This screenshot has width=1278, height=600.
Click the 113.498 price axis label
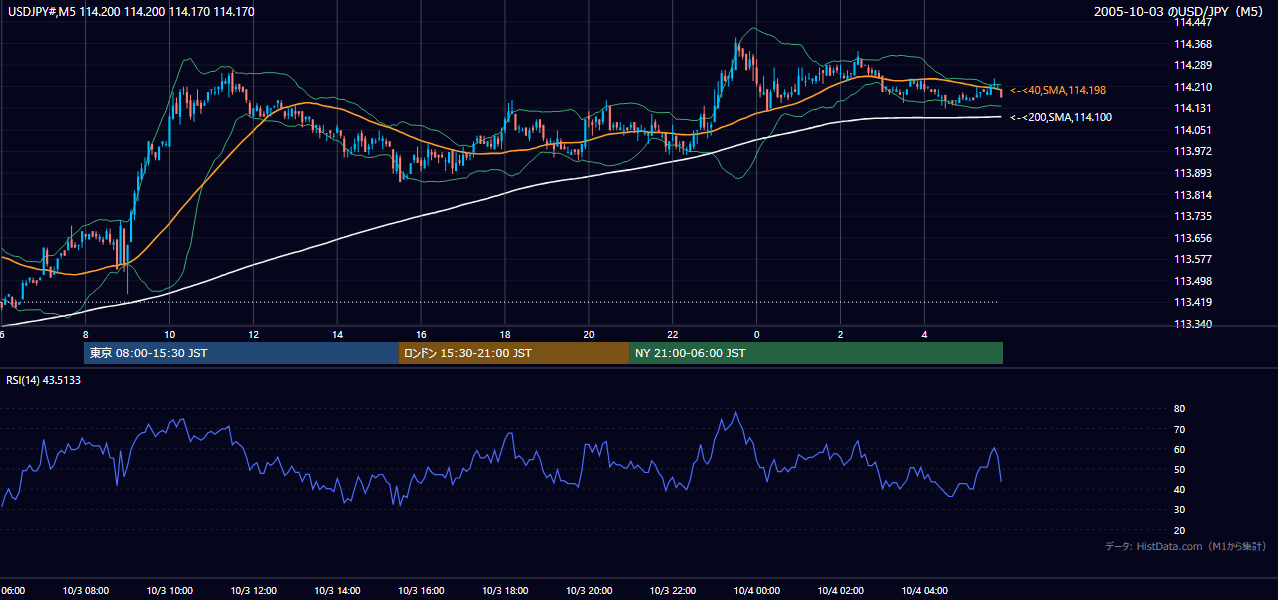coord(1192,281)
